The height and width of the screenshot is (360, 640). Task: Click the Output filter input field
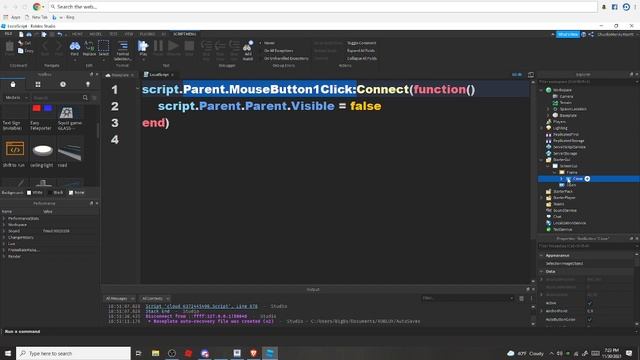pos(468,298)
